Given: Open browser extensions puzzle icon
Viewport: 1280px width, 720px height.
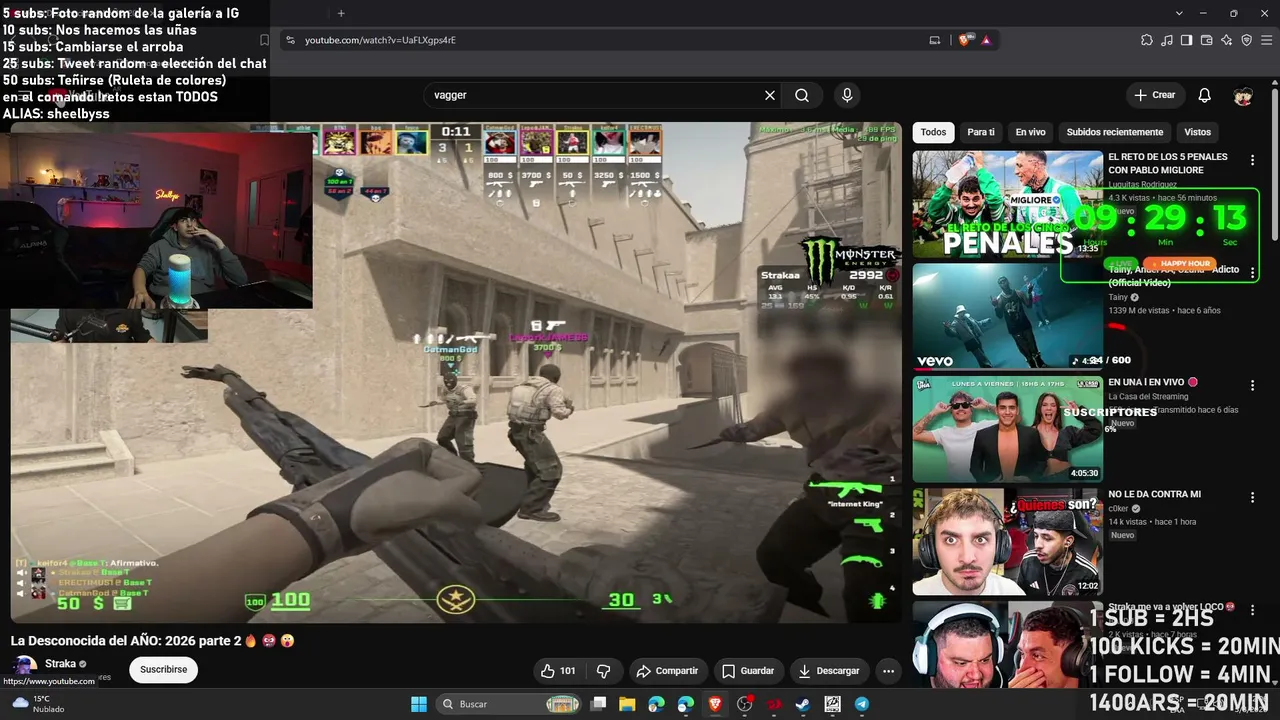Looking at the screenshot, I should click(1147, 40).
